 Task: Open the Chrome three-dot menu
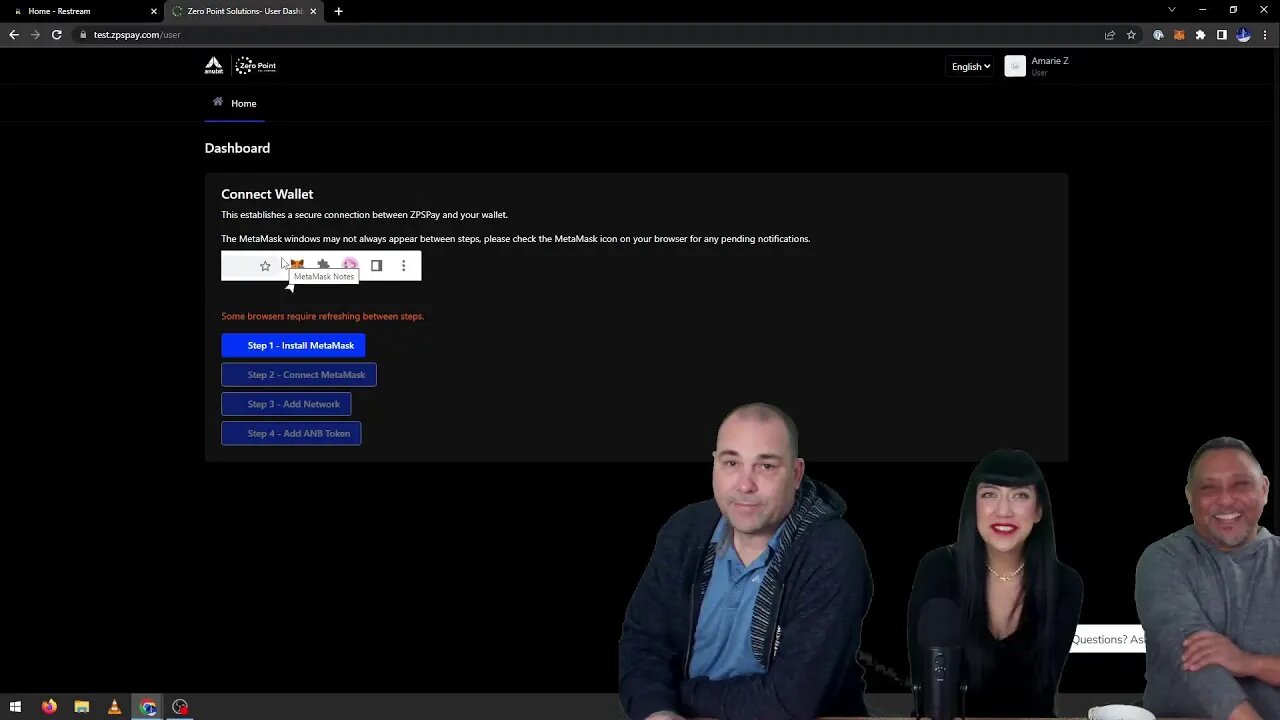point(1265,34)
